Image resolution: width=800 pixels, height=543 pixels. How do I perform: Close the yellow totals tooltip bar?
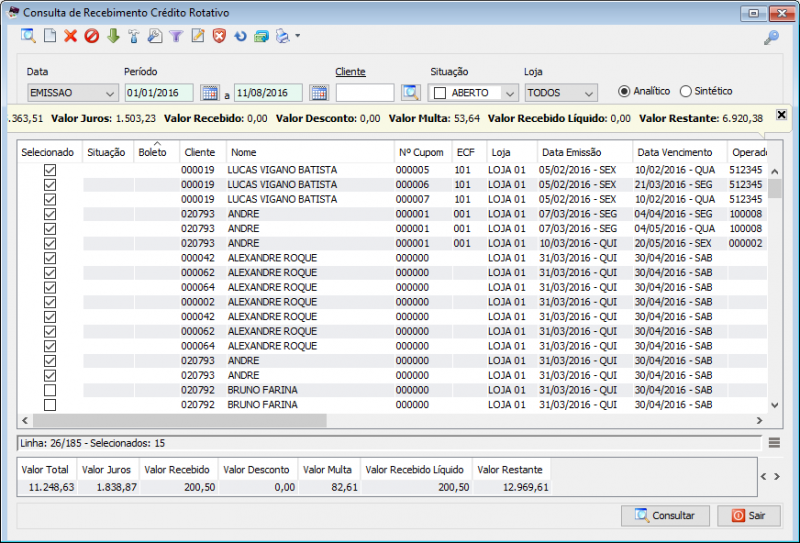(x=781, y=114)
